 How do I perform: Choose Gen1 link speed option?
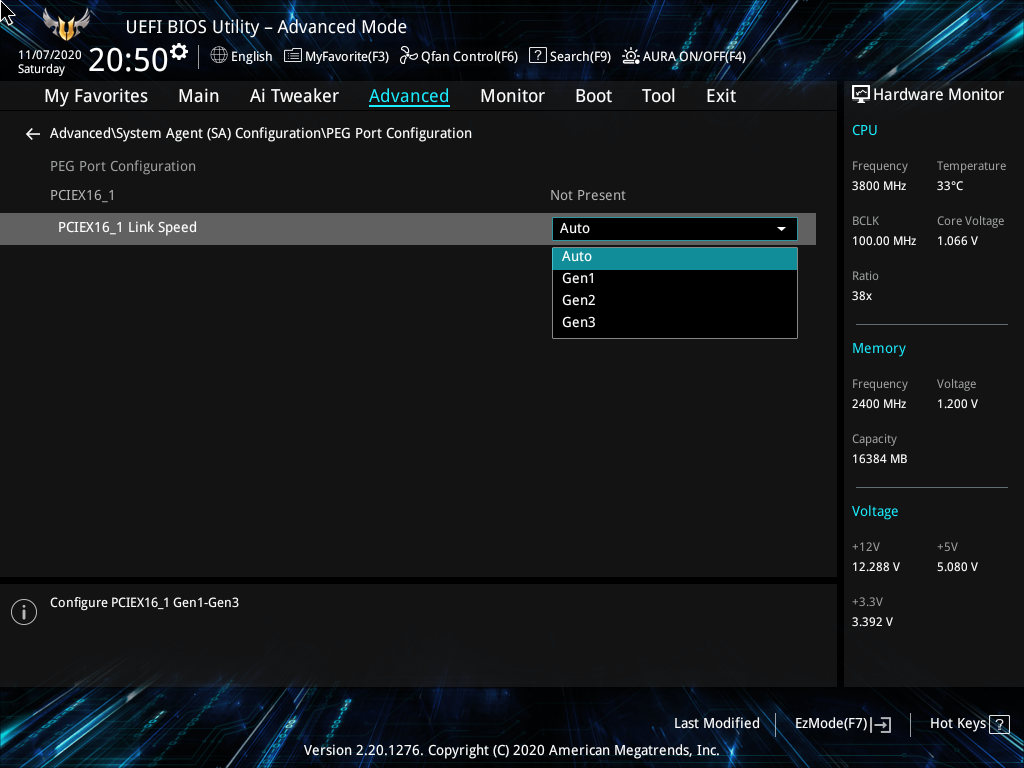(x=675, y=279)
